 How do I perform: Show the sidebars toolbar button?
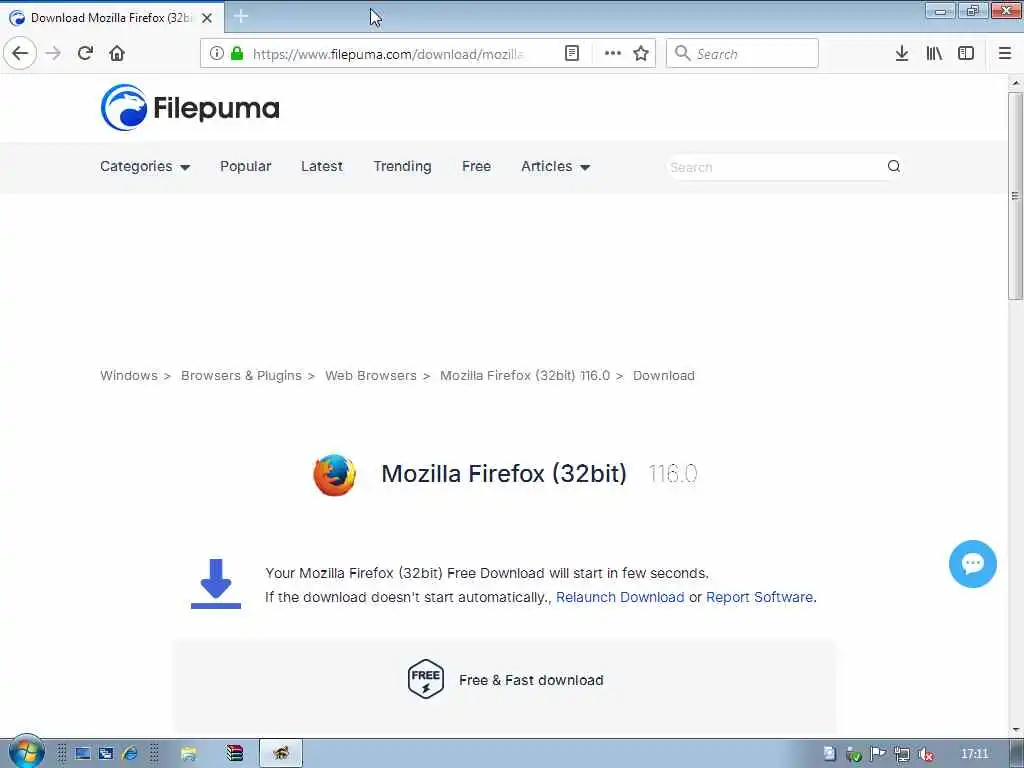[966, 53]
